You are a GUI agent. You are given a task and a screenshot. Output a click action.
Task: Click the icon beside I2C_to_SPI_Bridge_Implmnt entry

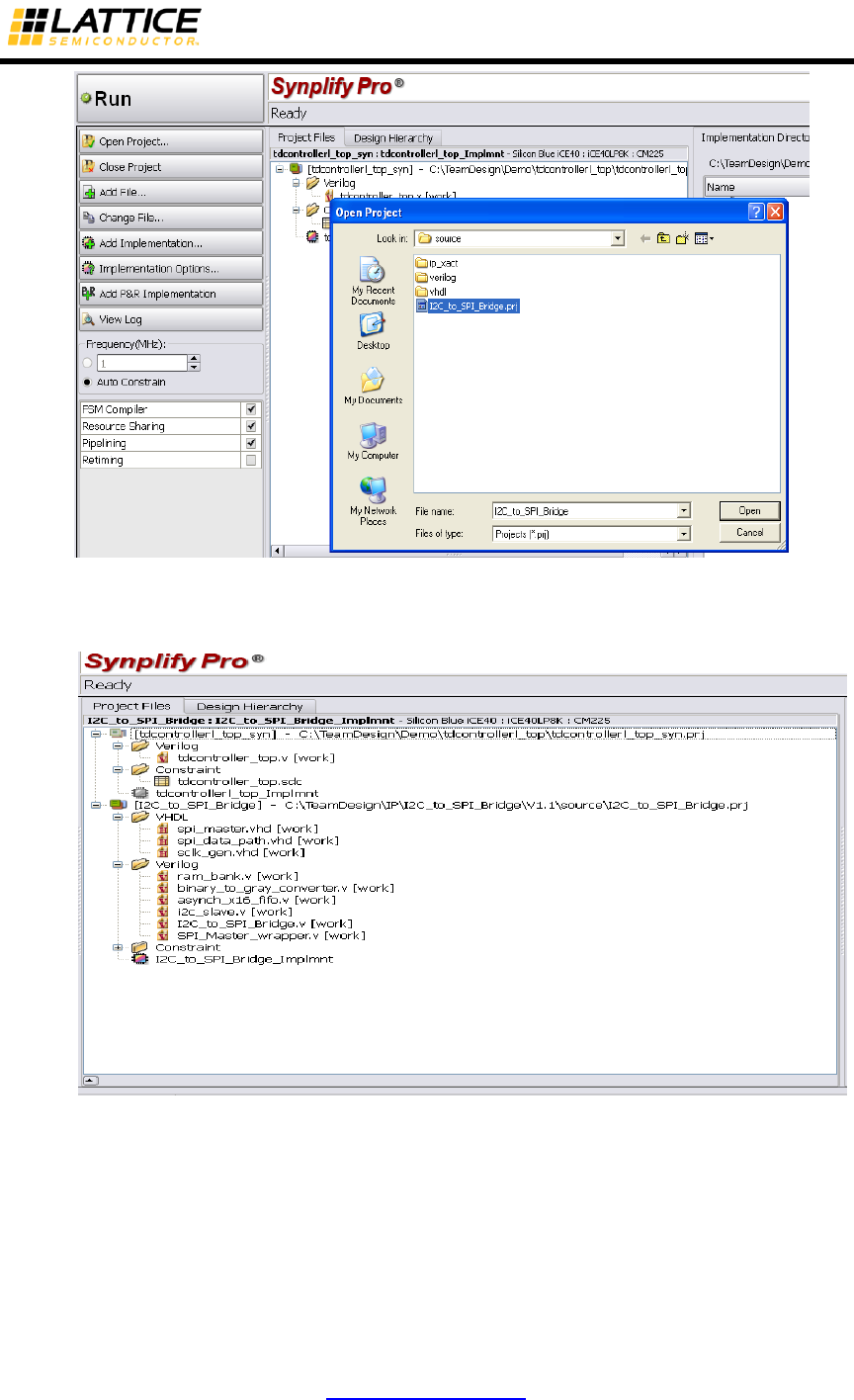click(x=139, y=959)
